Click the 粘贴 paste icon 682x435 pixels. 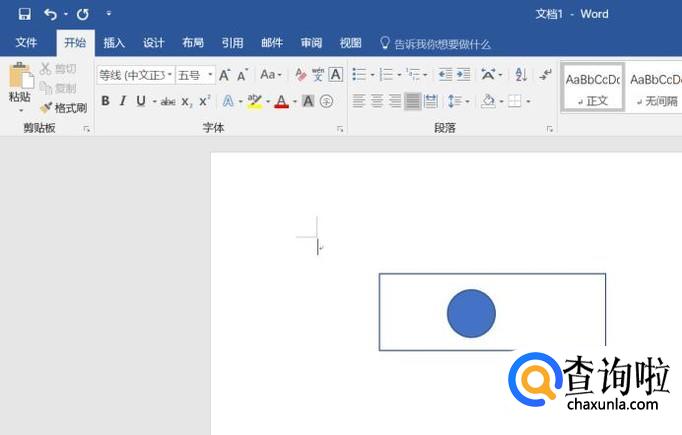(x=20, y=75)
